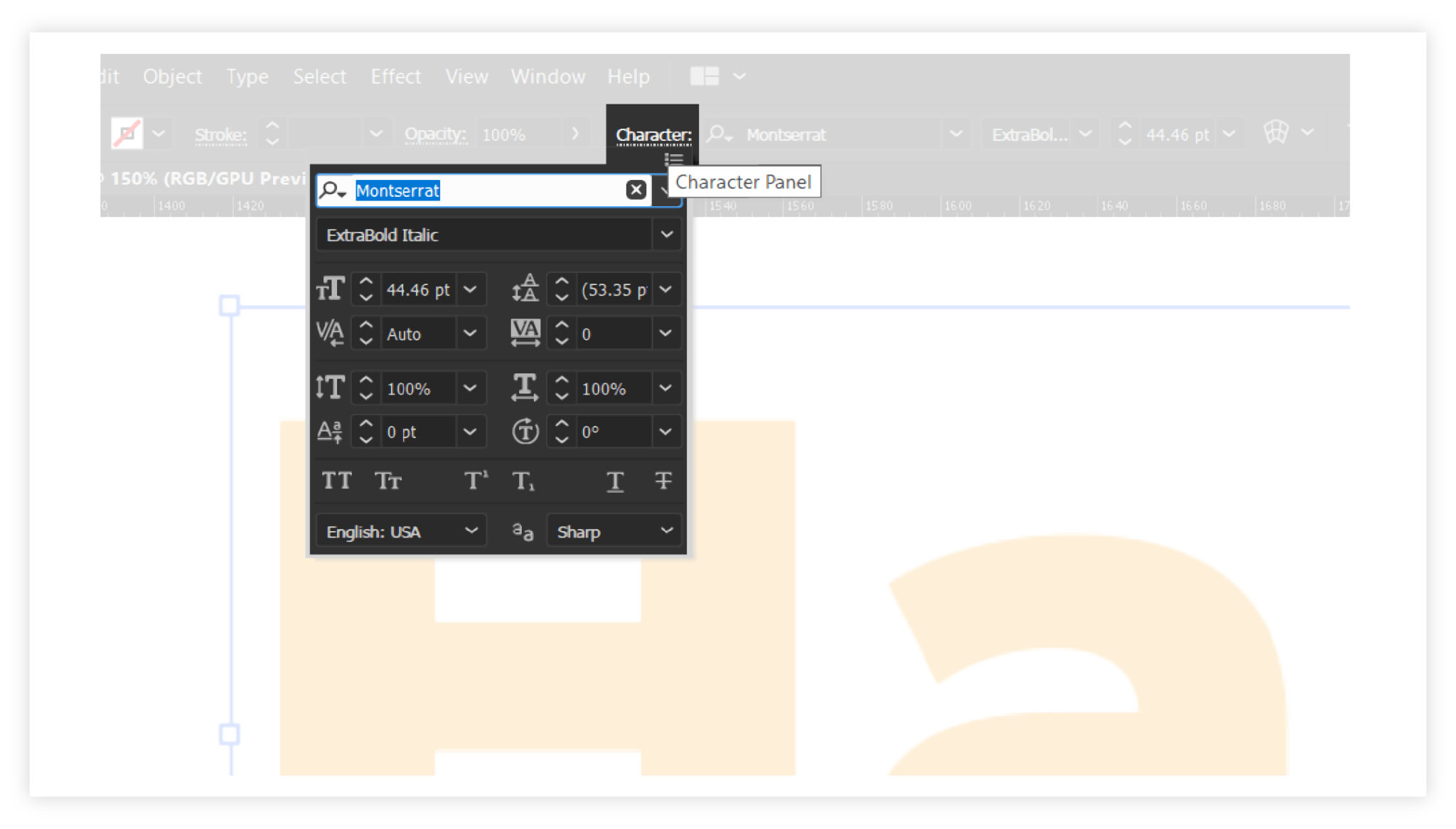Toggle Subscript button
The height and width of the screenshot is (829, 1456).
[523, 481]
